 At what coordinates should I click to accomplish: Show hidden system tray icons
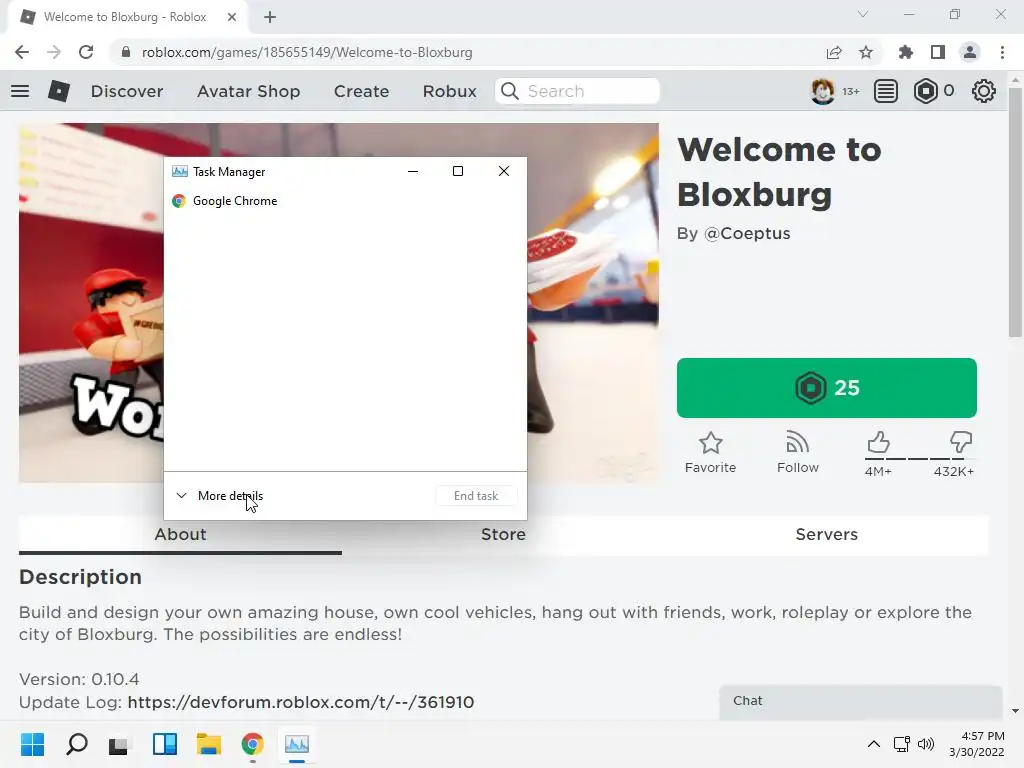tap(873, 744)
